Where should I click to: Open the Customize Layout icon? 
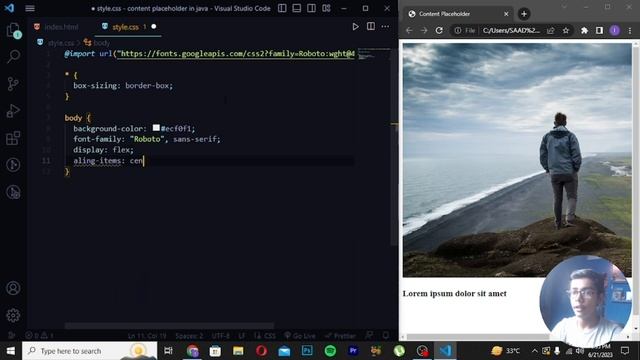326,8
